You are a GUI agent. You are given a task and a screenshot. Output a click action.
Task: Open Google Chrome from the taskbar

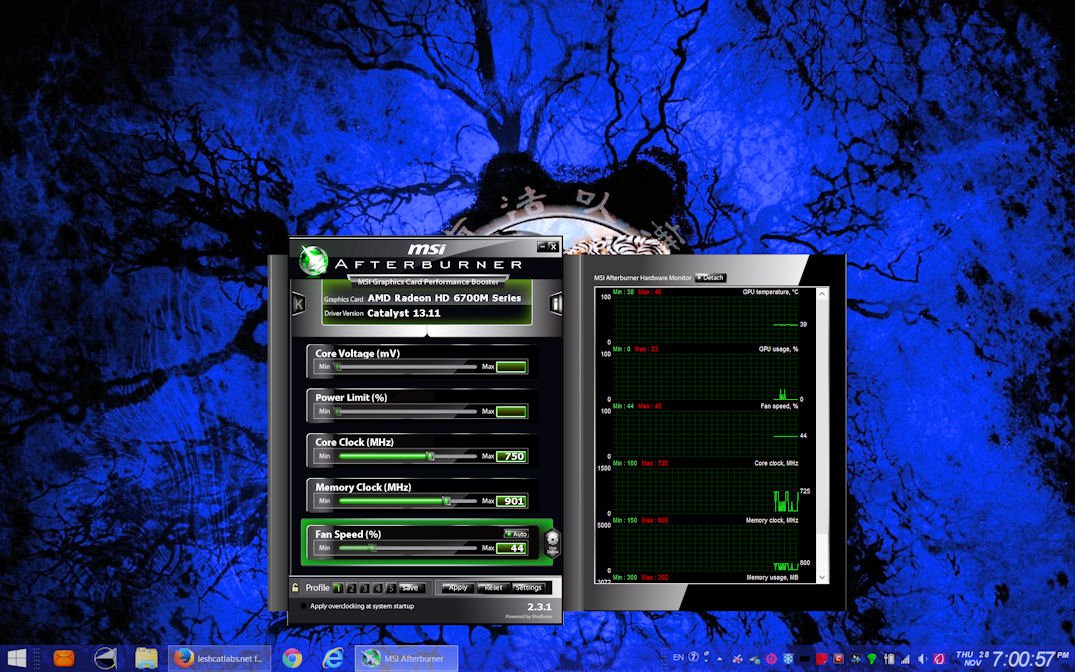[x=292, y=658]
